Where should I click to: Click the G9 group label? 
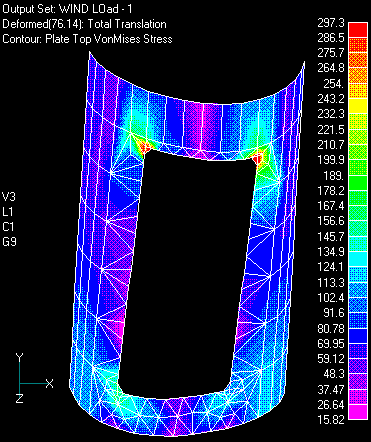9,242
